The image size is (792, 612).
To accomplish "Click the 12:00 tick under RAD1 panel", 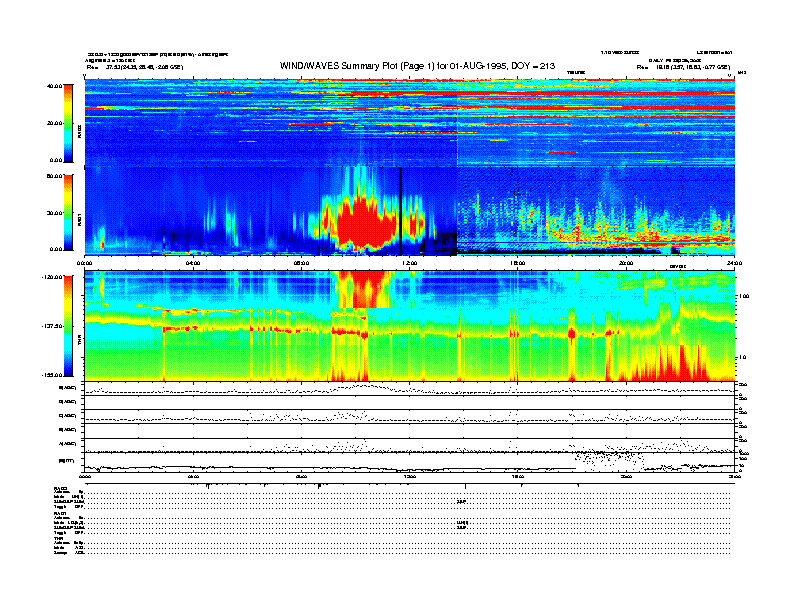I will pyautogui.click(x=410, y=263).
